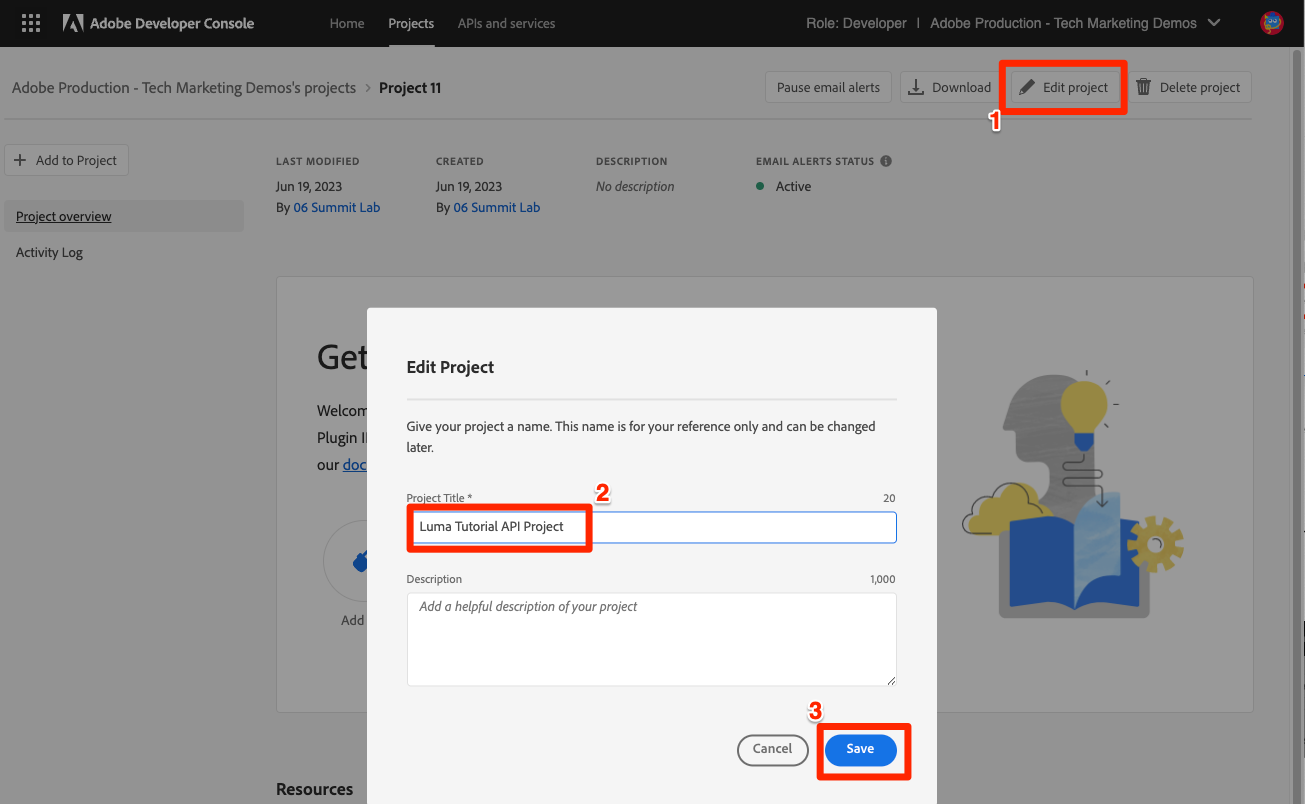Click the Description text area resize handle

coord(890,680)
